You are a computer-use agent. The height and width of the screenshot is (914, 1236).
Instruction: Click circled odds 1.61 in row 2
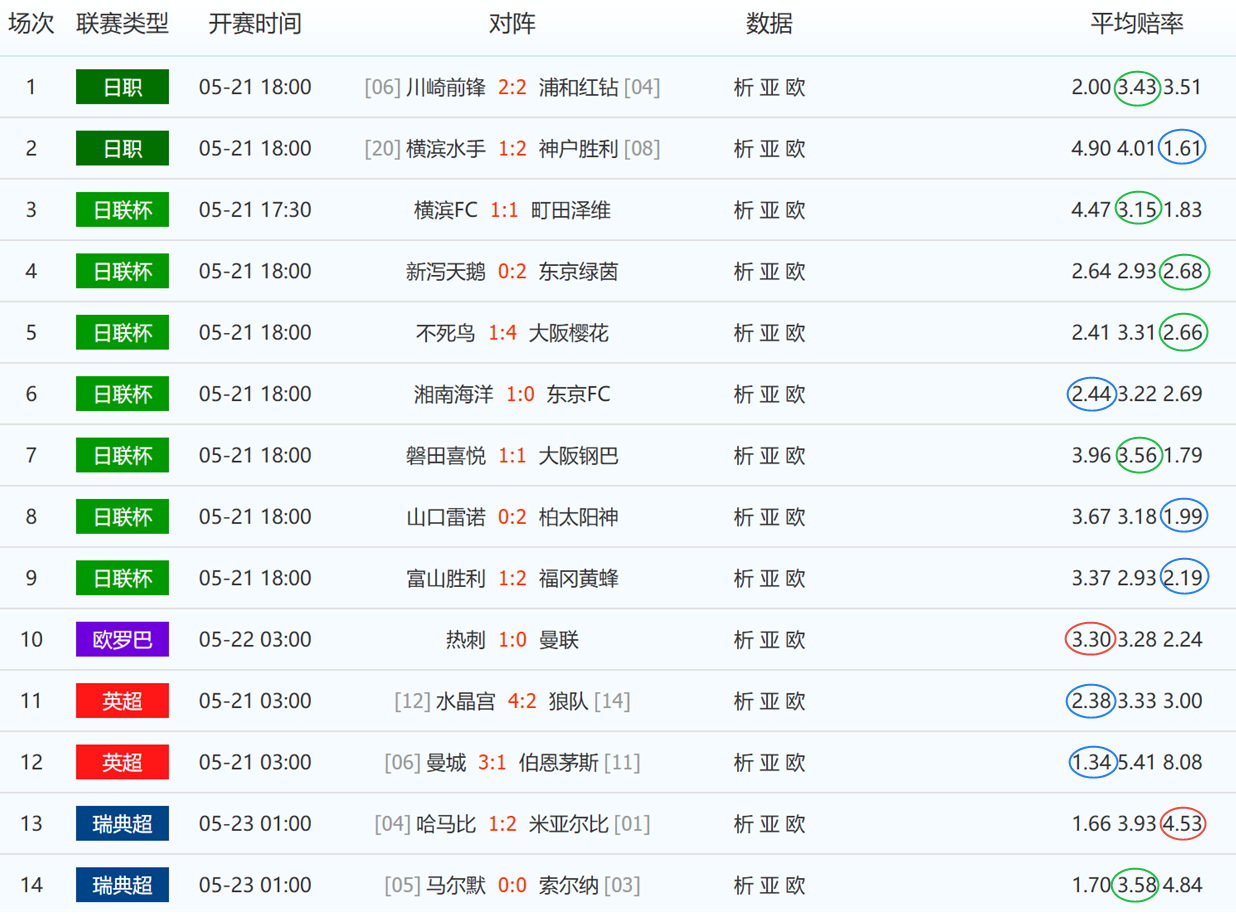click(1182, 149)
